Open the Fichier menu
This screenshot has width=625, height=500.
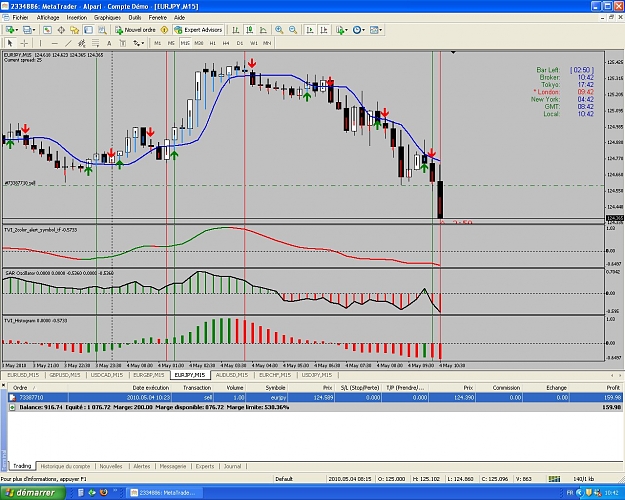pyautogui.click(x=20, y=18)
